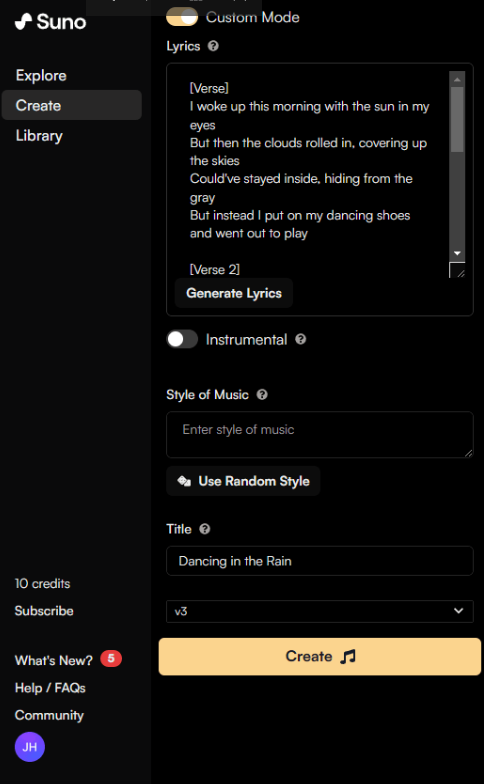Disable the Custom Mode toggle
484x784 pixels.
coord(182,17)
